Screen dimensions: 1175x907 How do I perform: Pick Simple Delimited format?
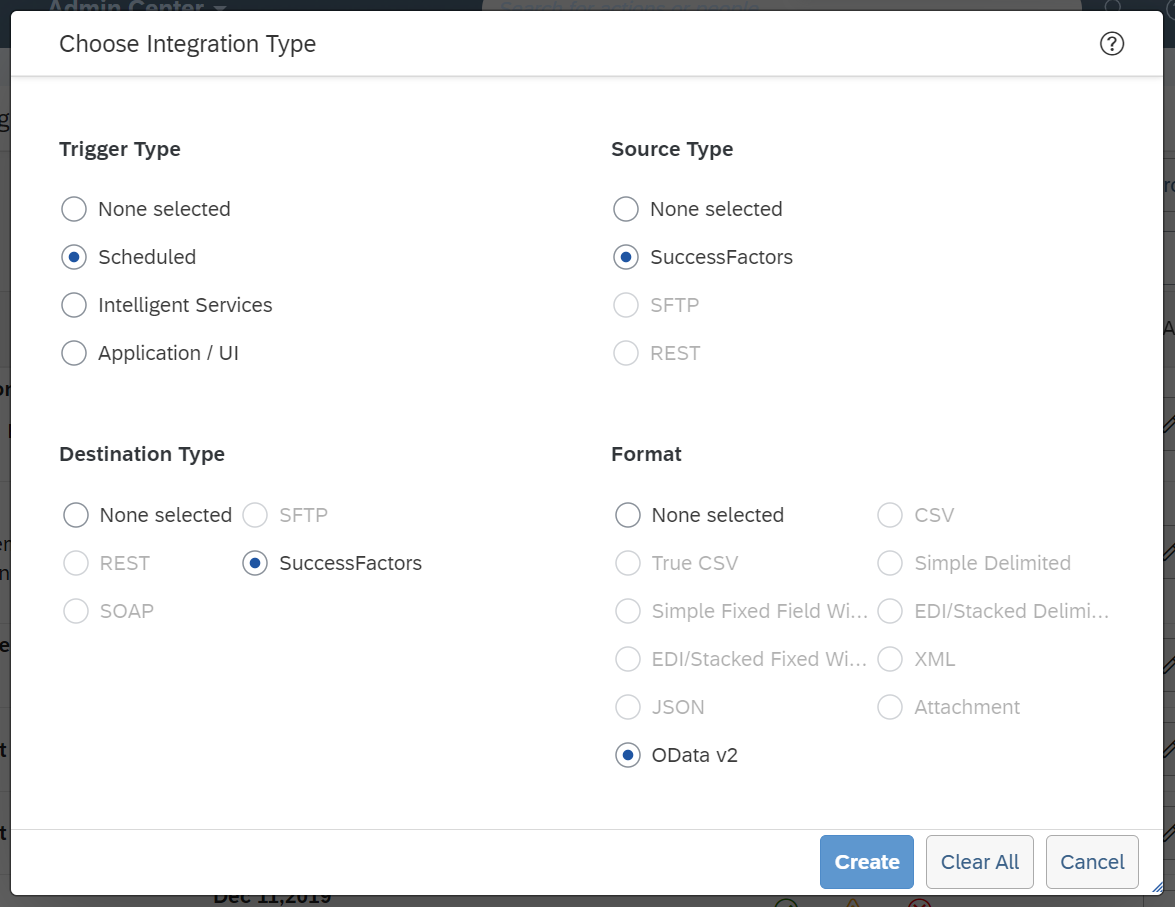(x=889, y=563)
